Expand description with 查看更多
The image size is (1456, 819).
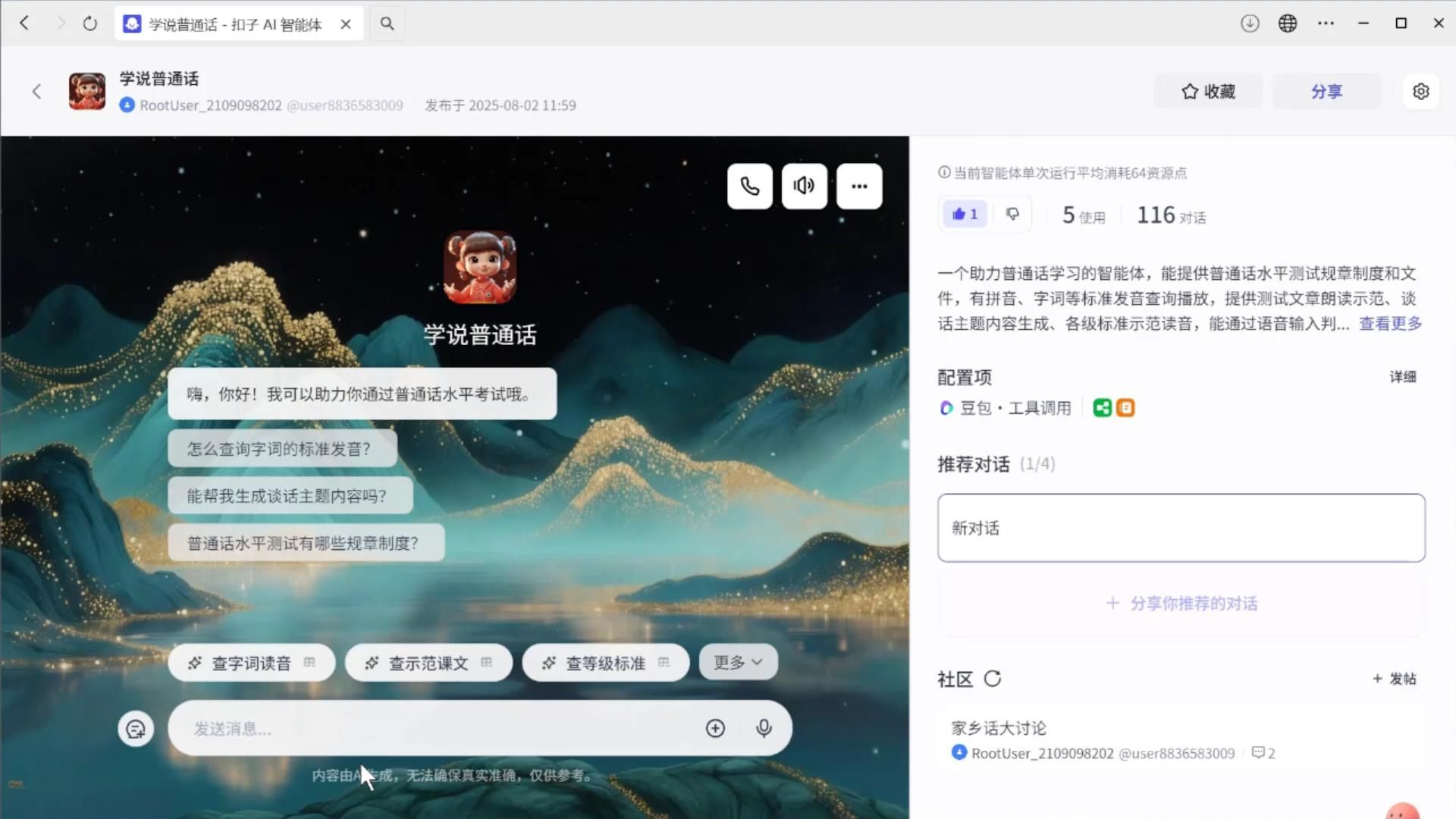1390,324
